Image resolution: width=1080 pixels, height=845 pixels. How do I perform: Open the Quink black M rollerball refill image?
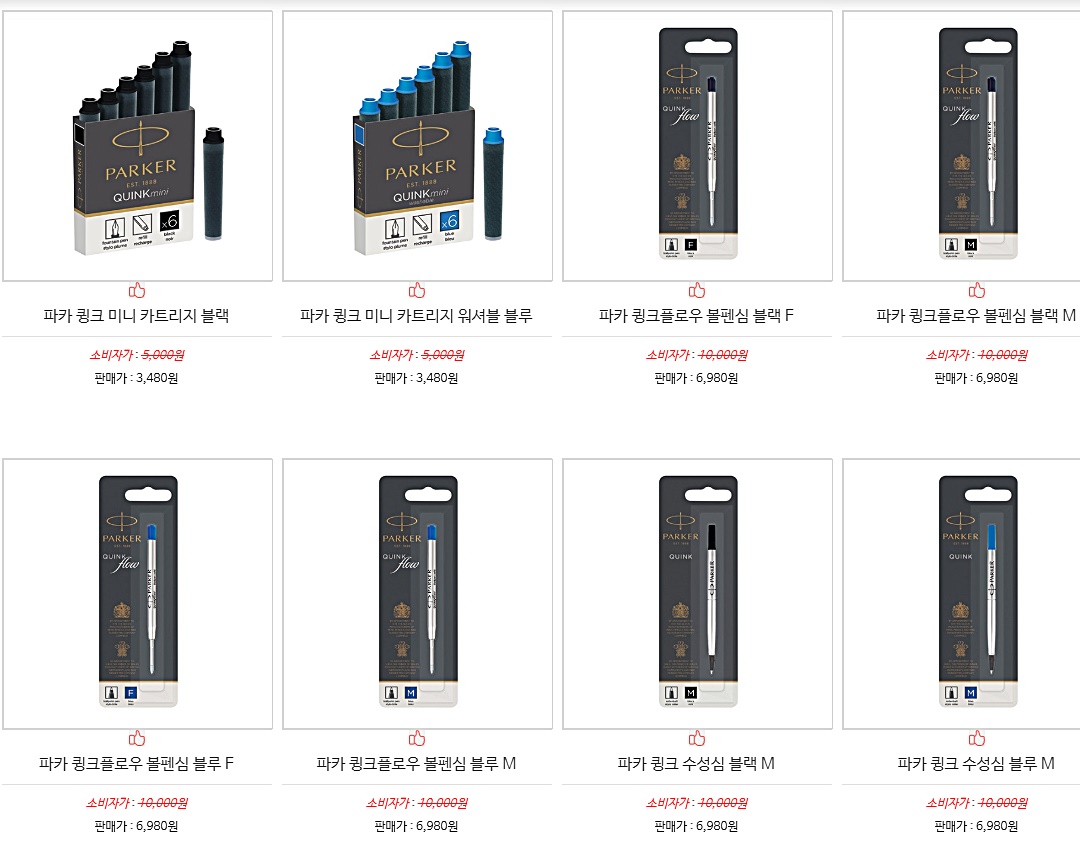697,594
